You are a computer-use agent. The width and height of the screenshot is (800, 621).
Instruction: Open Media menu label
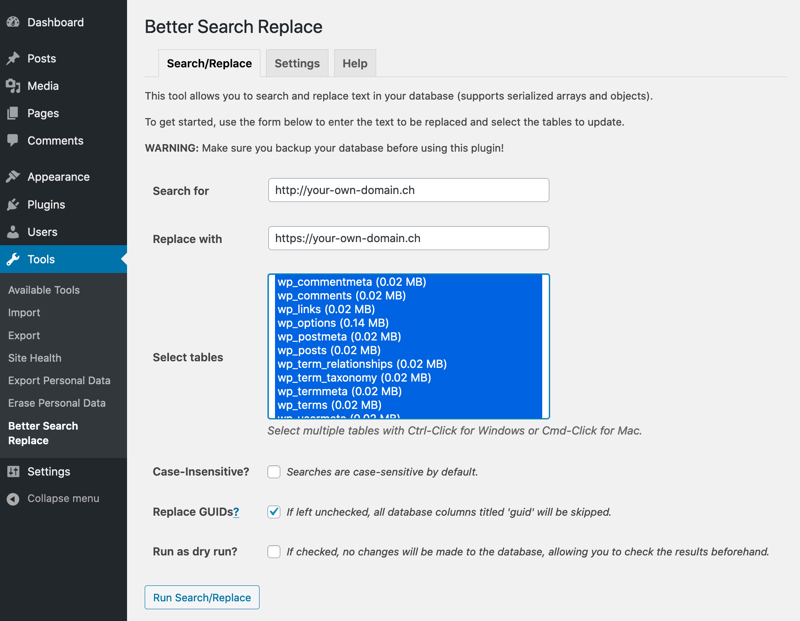[x=43, y=86]
